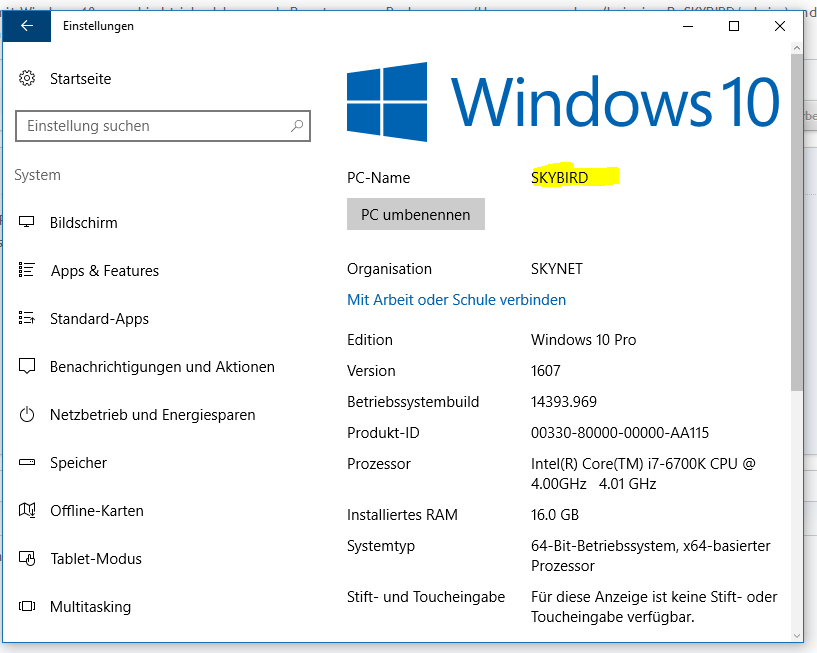Screen dimensions: 817x653
Task: Click the Speicher drive icon
Action: coord(27,462)
